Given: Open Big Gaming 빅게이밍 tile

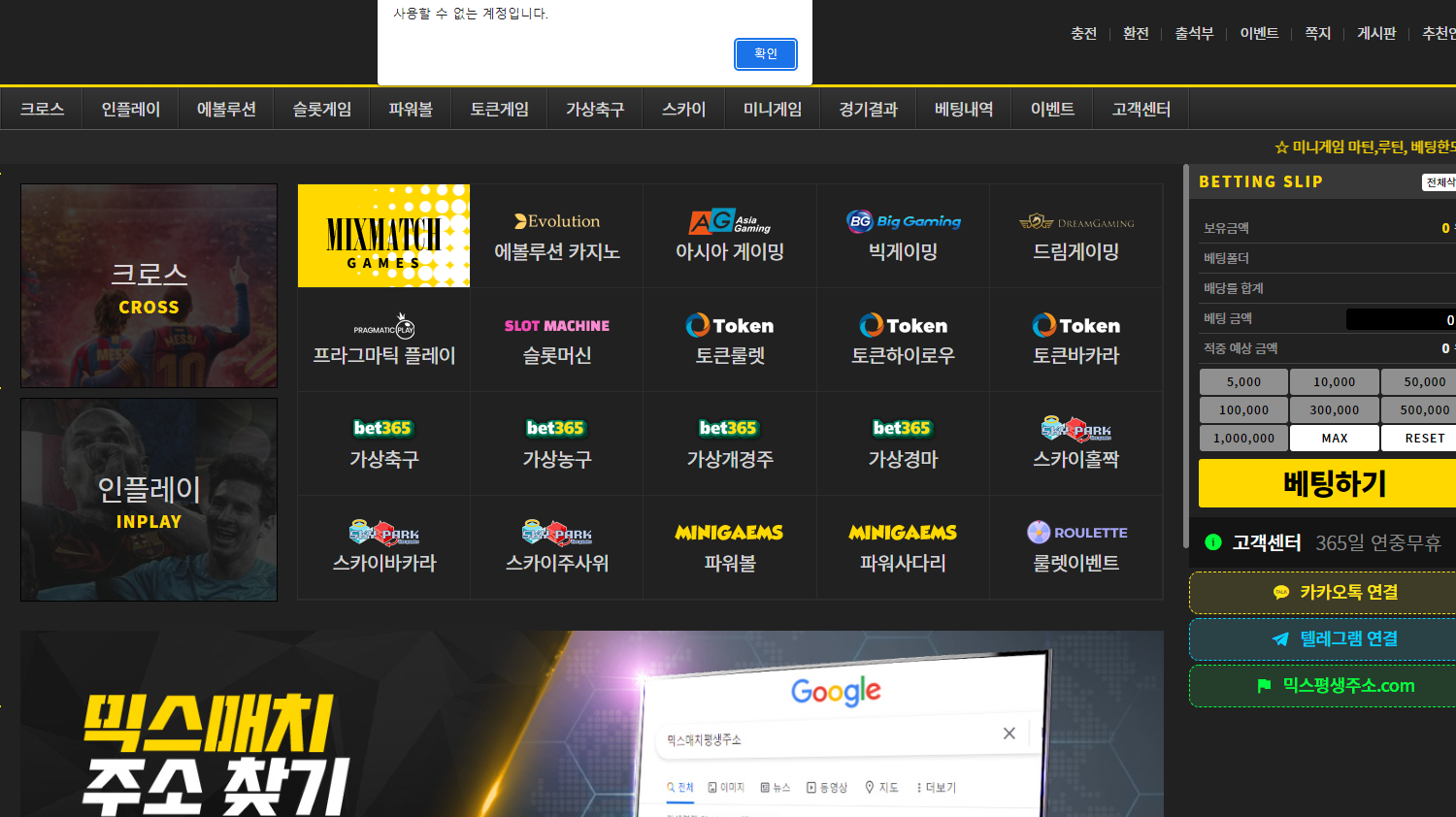Looking at the screenshot, I should pos(903,236).
